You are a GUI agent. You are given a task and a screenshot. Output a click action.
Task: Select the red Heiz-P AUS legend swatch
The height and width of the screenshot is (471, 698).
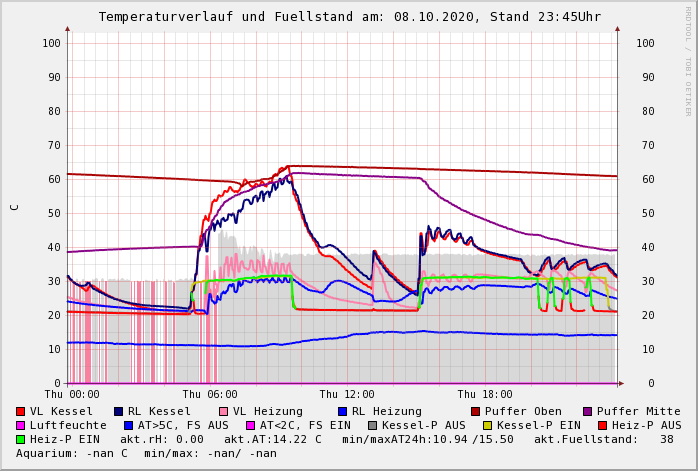pos(602,425)
